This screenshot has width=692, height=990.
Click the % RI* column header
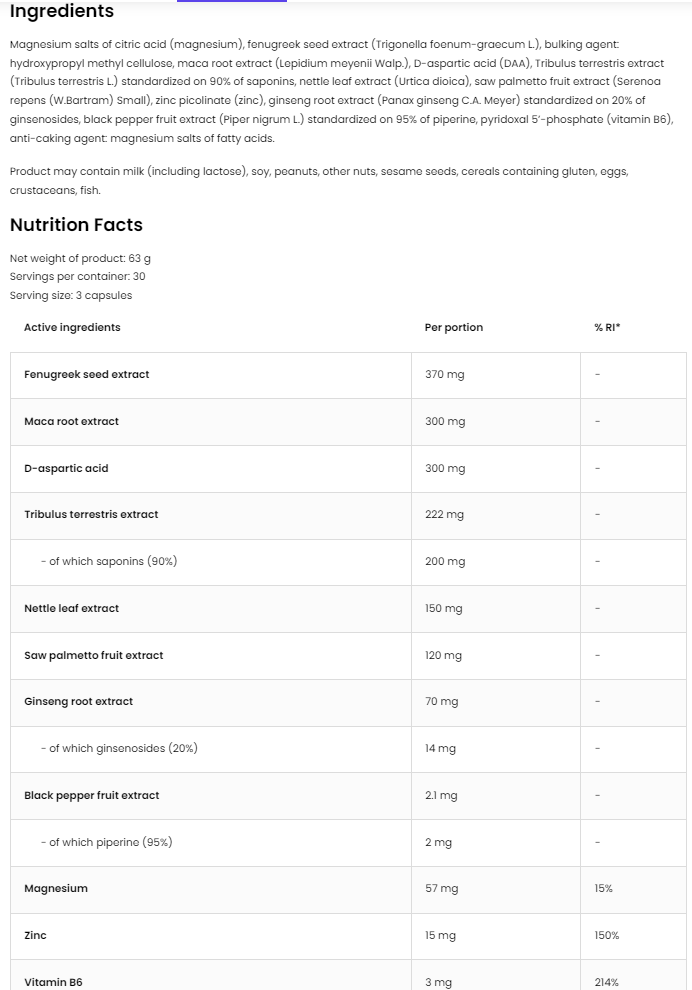click(x=607, y=328)
